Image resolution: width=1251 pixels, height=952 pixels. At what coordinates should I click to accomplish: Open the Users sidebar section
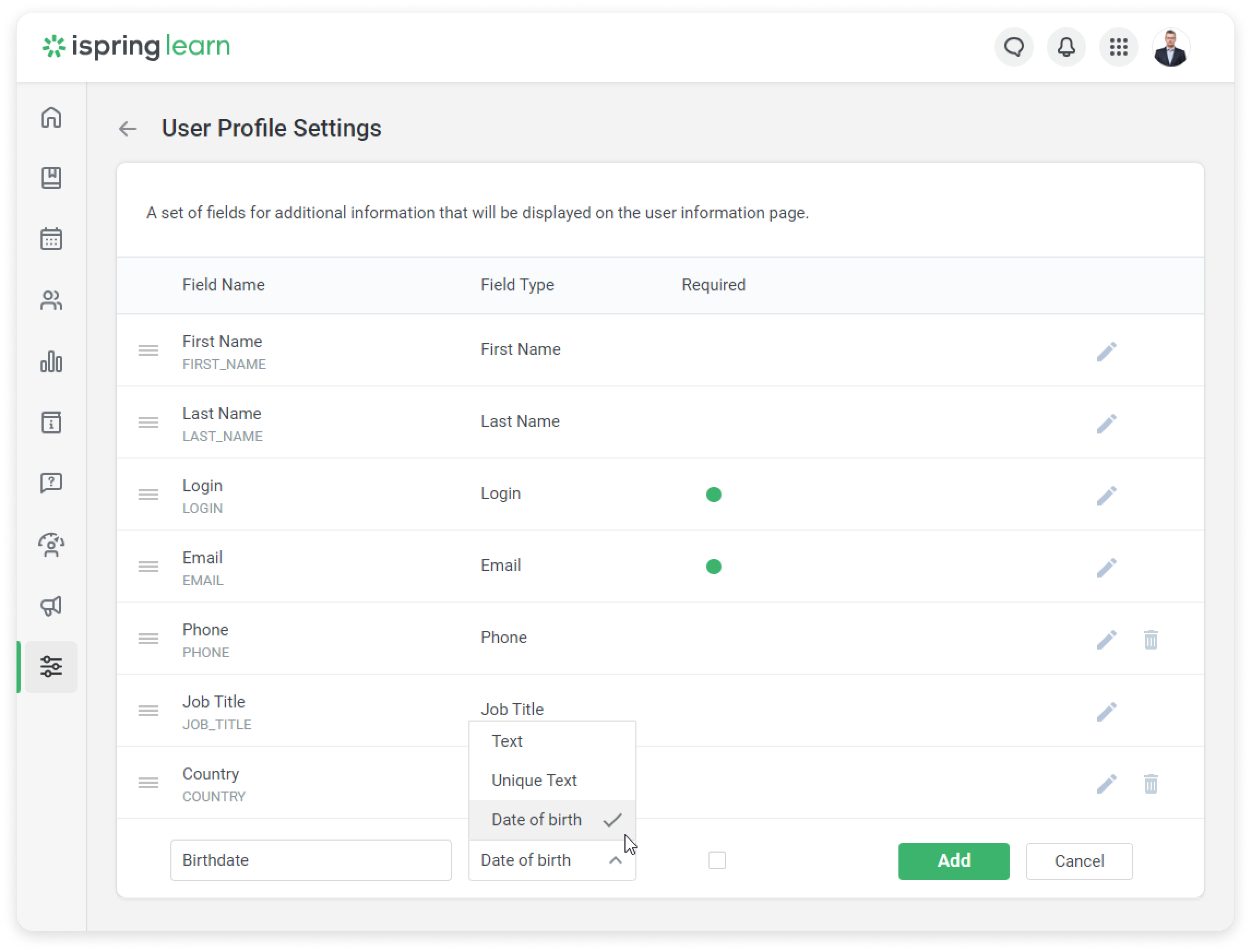(51, 300)
